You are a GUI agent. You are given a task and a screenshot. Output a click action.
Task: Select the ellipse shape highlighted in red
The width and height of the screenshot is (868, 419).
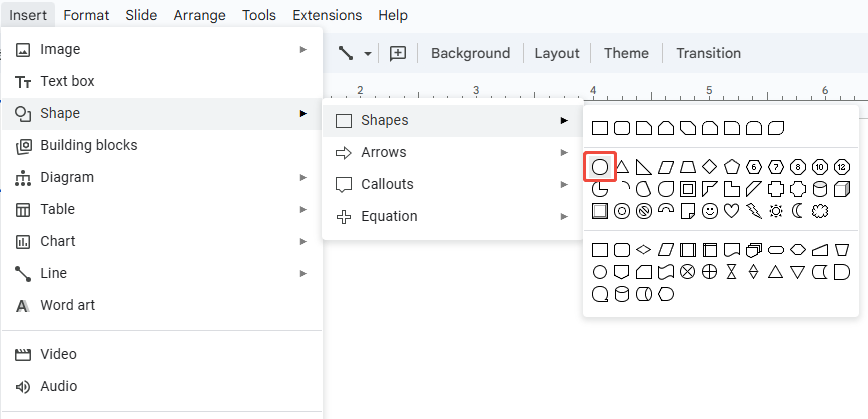[x=600, y=166]
